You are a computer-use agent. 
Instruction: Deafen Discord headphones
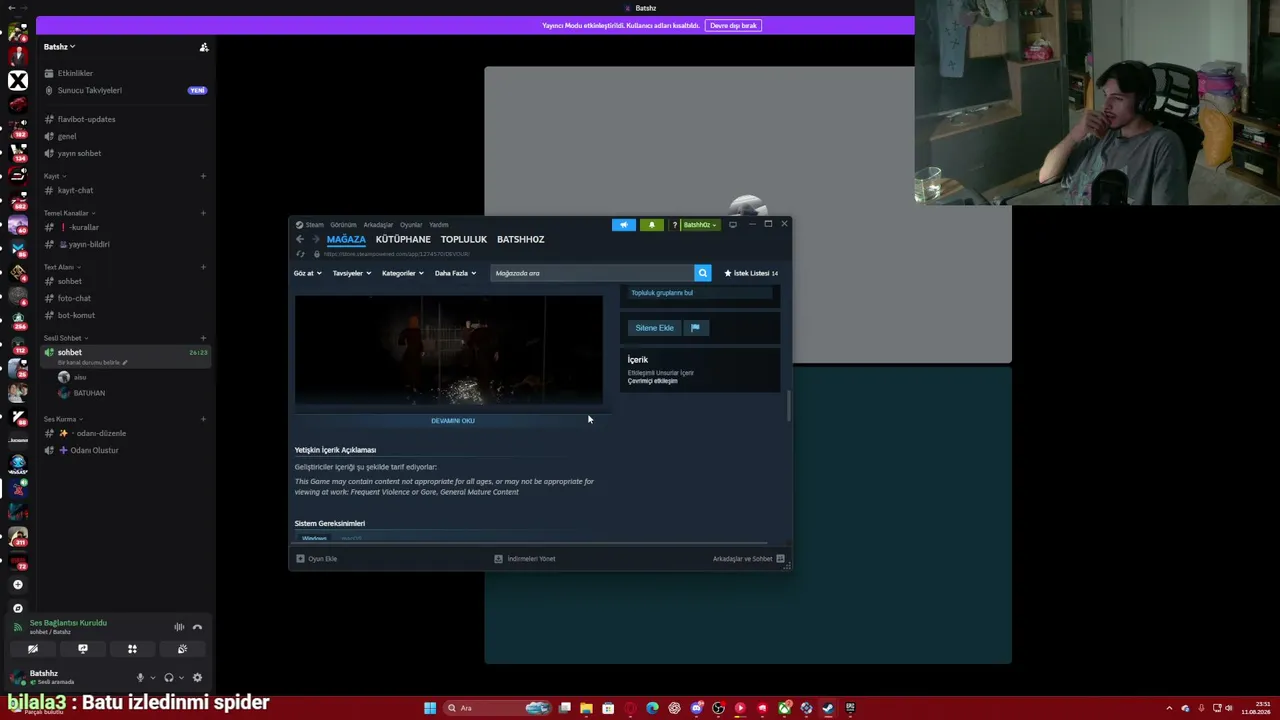click(x=168, y=678)
